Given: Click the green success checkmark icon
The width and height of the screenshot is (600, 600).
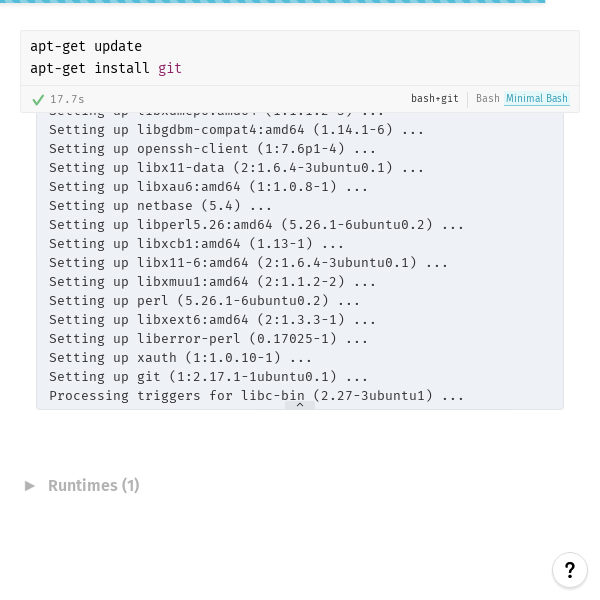Looking at the screenshot, I should point(38,99).
